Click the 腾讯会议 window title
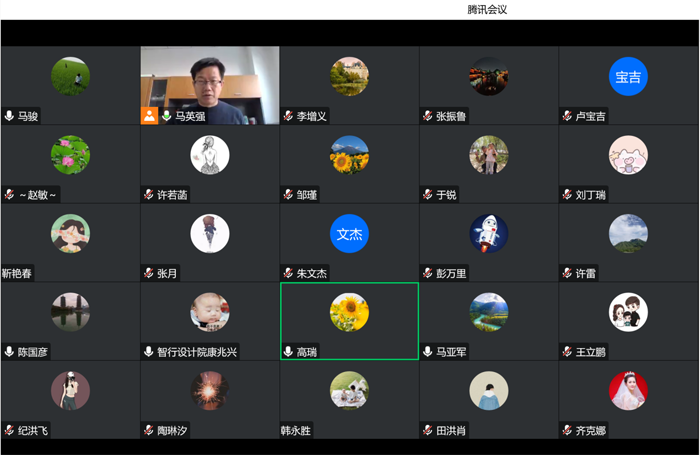The width and height of the screenshot is (700, 455). coord(487,9)
